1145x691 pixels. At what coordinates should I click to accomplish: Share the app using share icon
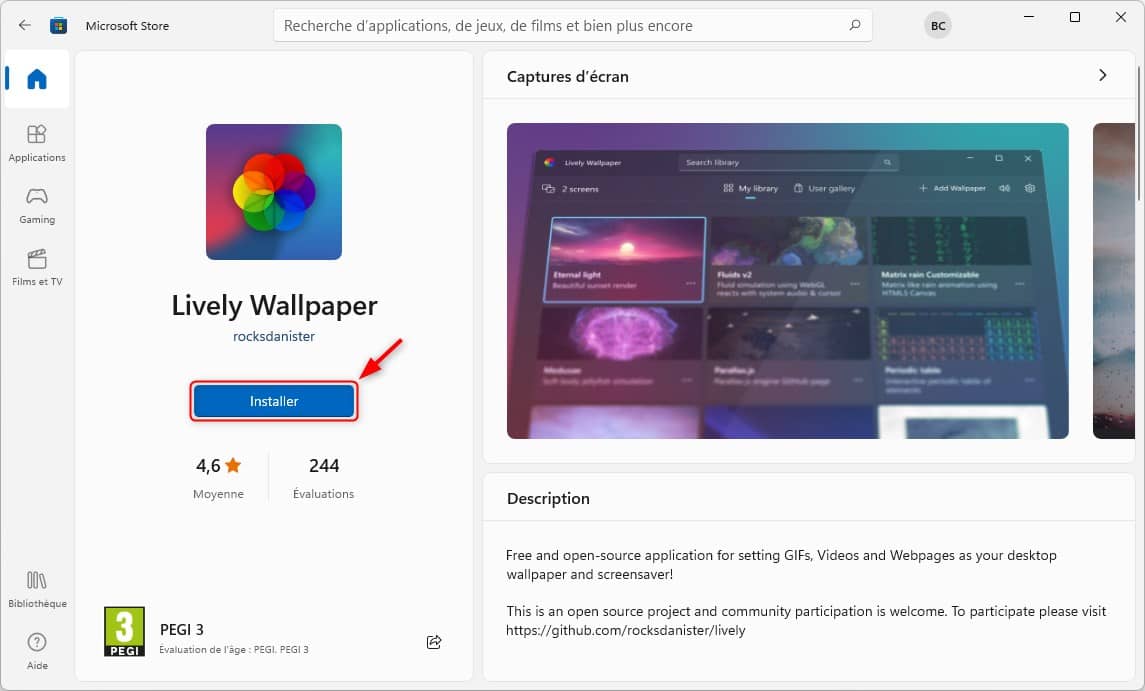click(434, 642)
